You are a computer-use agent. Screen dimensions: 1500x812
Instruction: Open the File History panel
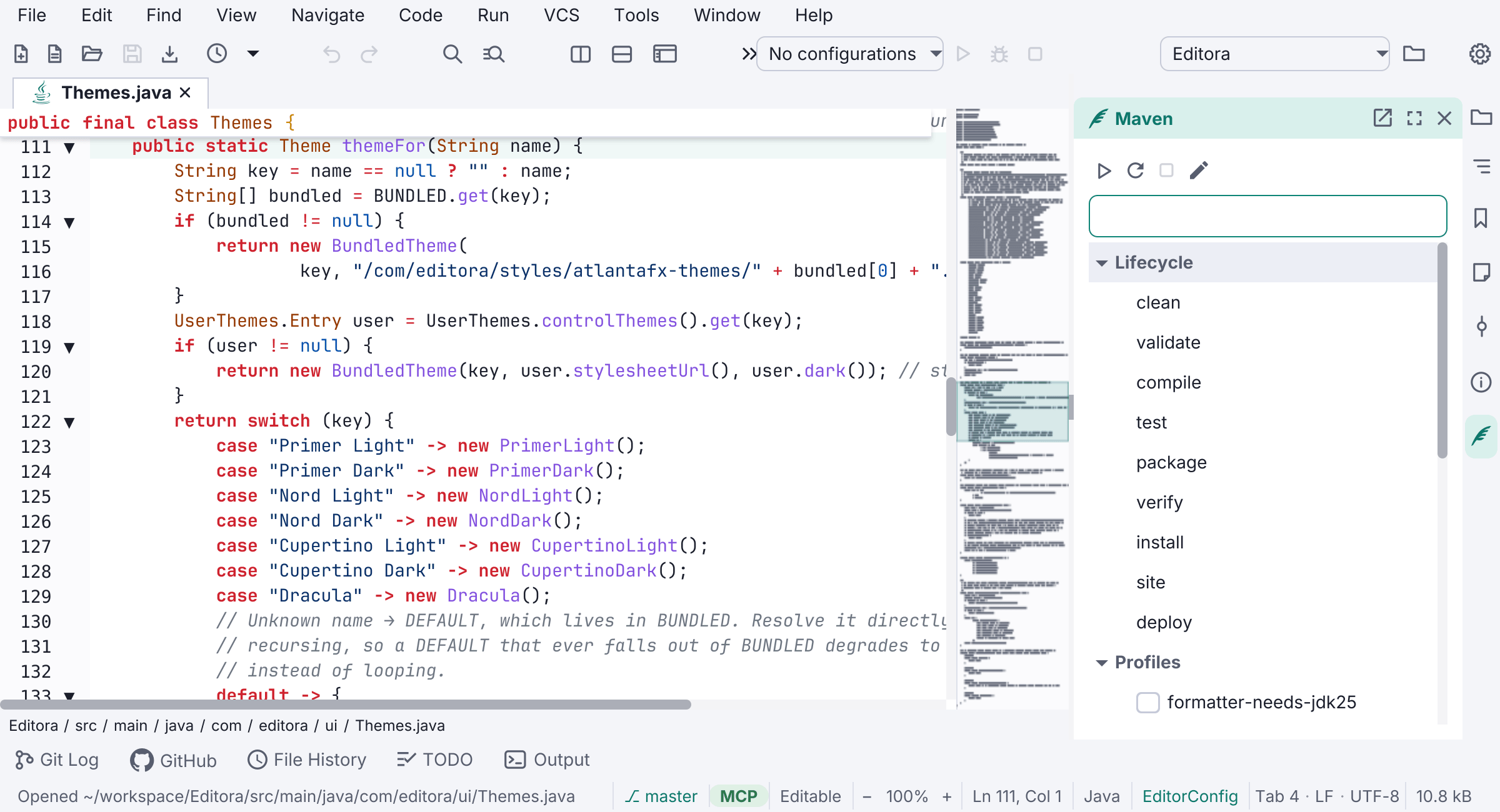[x=307, y=760]
